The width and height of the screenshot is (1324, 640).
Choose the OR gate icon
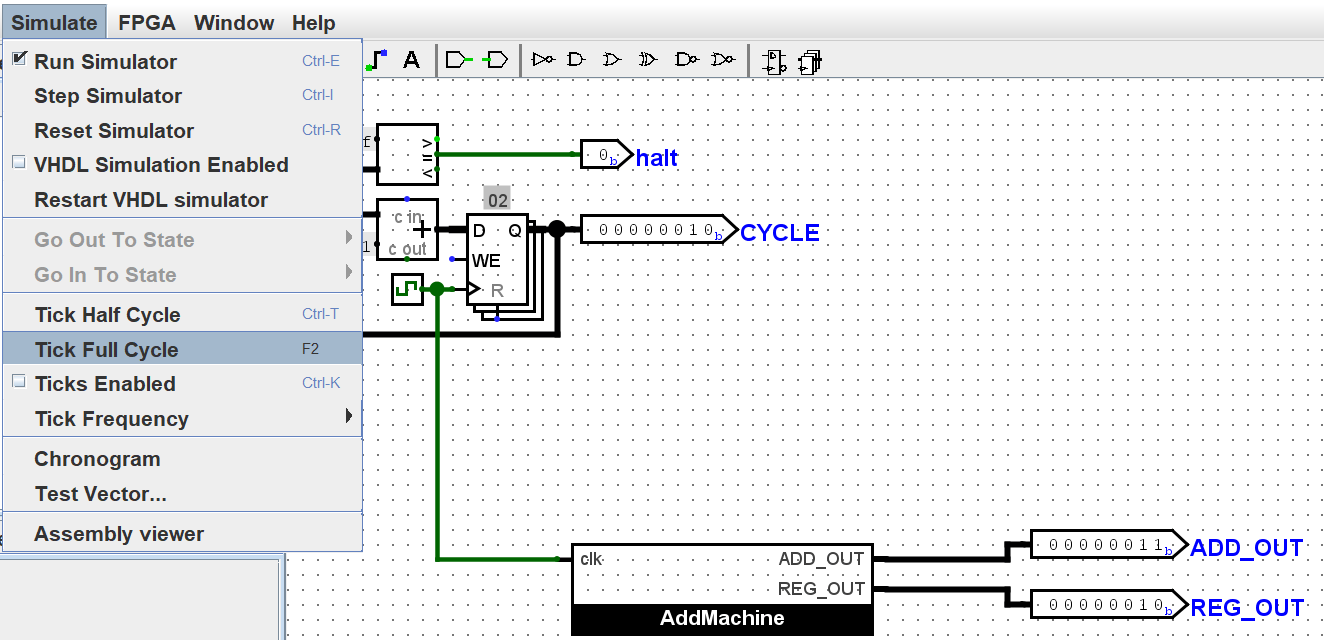tap(611, 60)
